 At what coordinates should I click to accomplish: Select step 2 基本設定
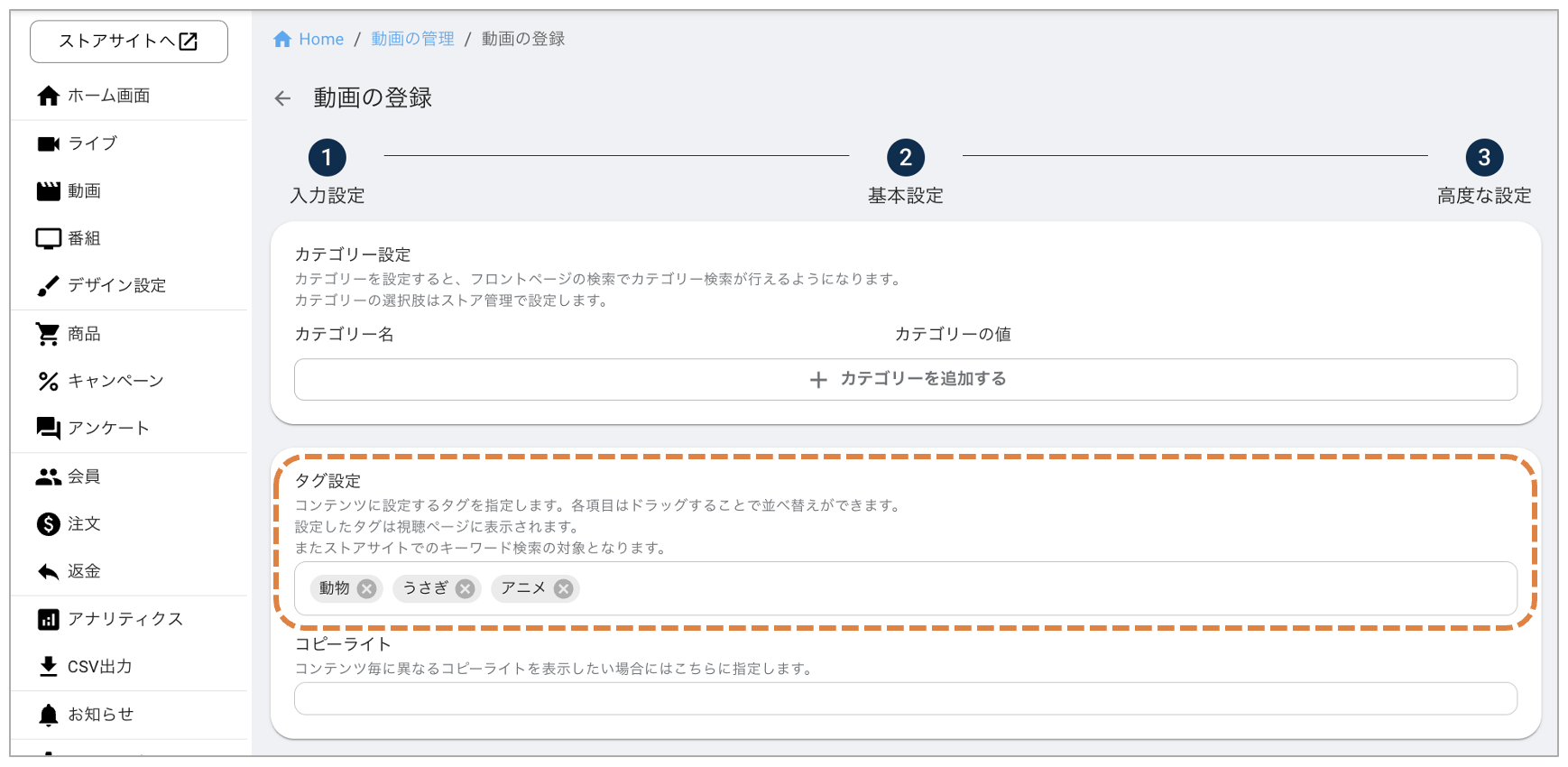point(906,171)
